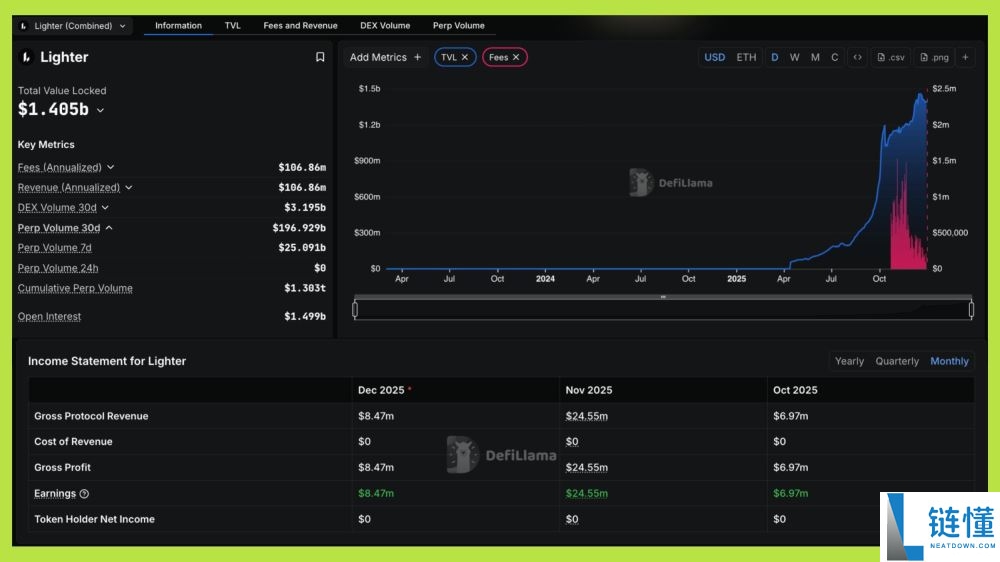Click the Perp Volume 7d metric label
Image resolution: width=1000 pixels, height=562 pixels.
[54, 248]
